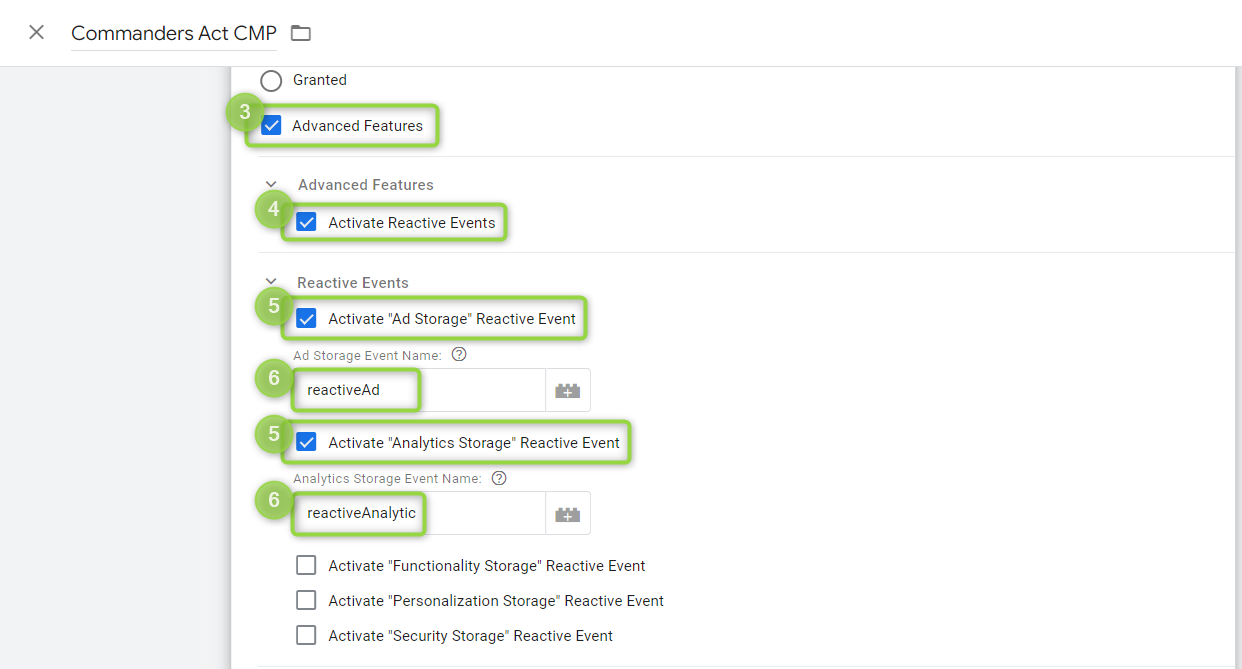Close the Commanders Act CMP tag editor
Image resolution: width=1242 pixels, height=669 pixels.
37,32
